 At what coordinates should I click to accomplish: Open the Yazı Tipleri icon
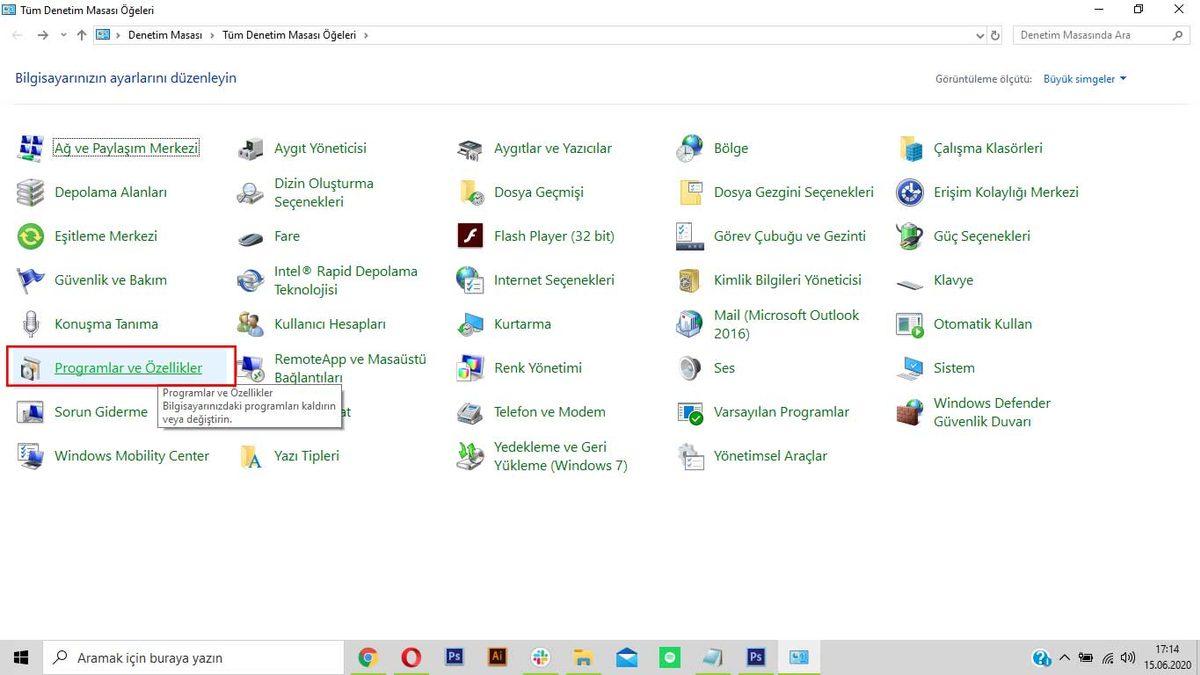tap(250, 456)
